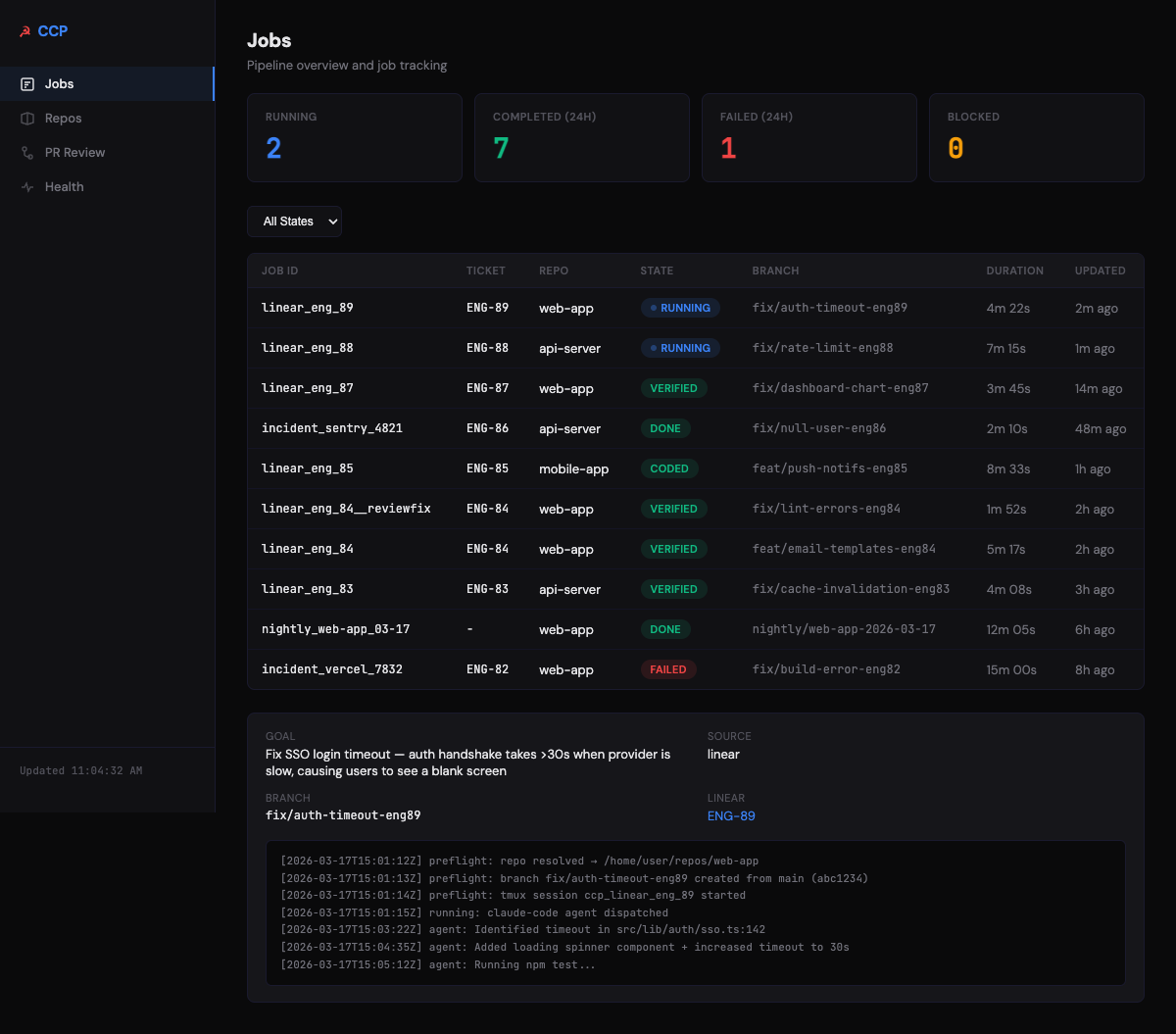Image resolution: width=1176 pixels, height=1034 pixels.
Task: Go to the Repos page
Action: point(107,119)
